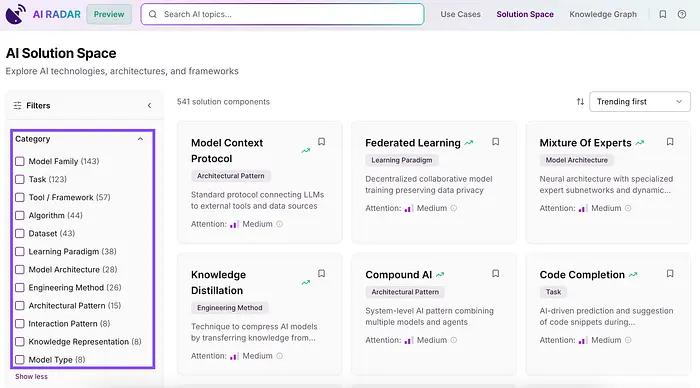Select the Learning Paradigm checkbox

point(20,251)
